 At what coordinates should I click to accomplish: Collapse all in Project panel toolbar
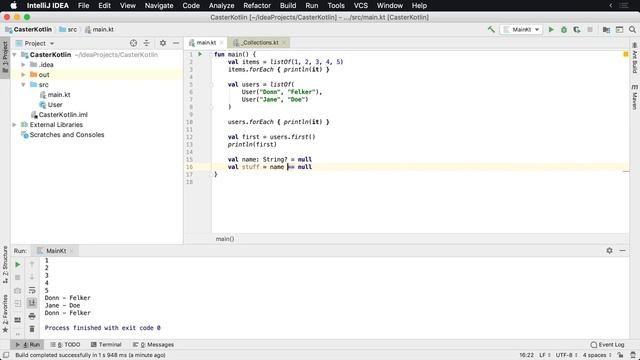click(147, 43)
